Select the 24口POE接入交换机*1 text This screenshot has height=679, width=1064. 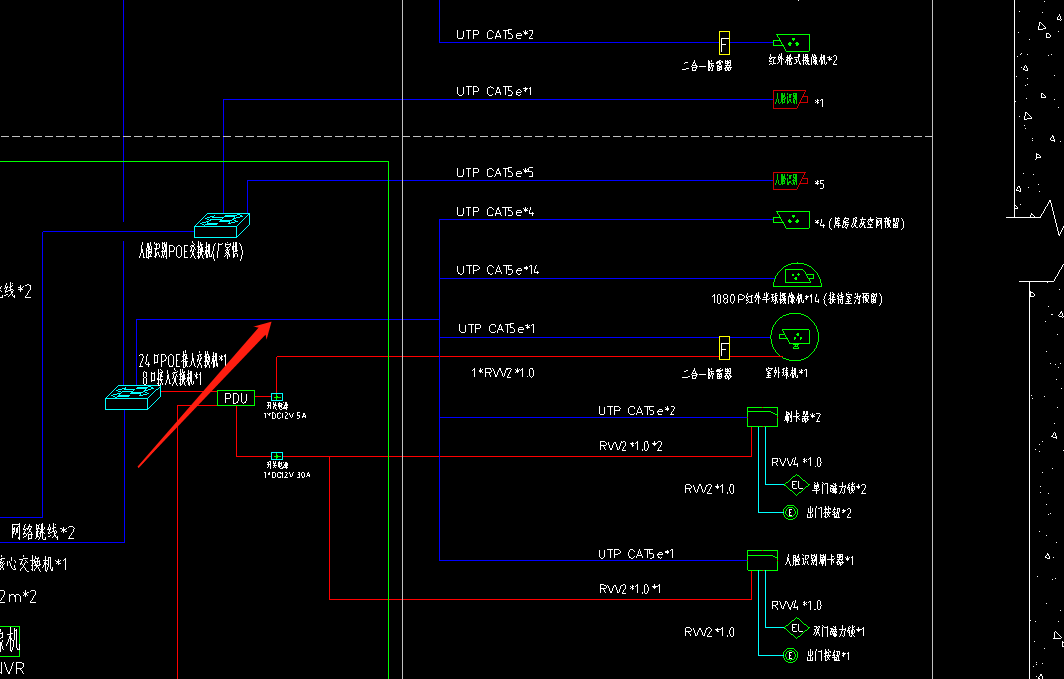coord(183,360)
